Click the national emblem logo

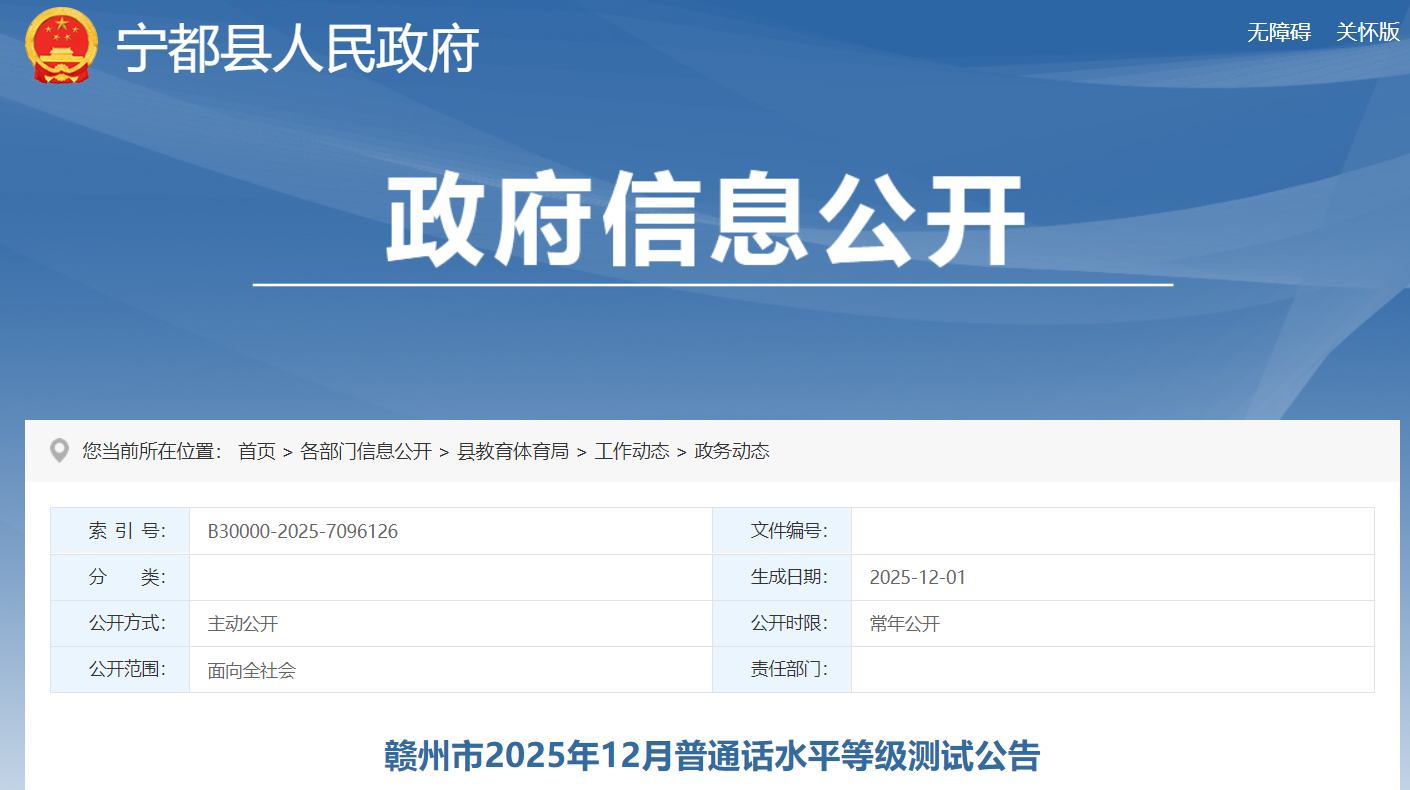(x=62, y=46)
